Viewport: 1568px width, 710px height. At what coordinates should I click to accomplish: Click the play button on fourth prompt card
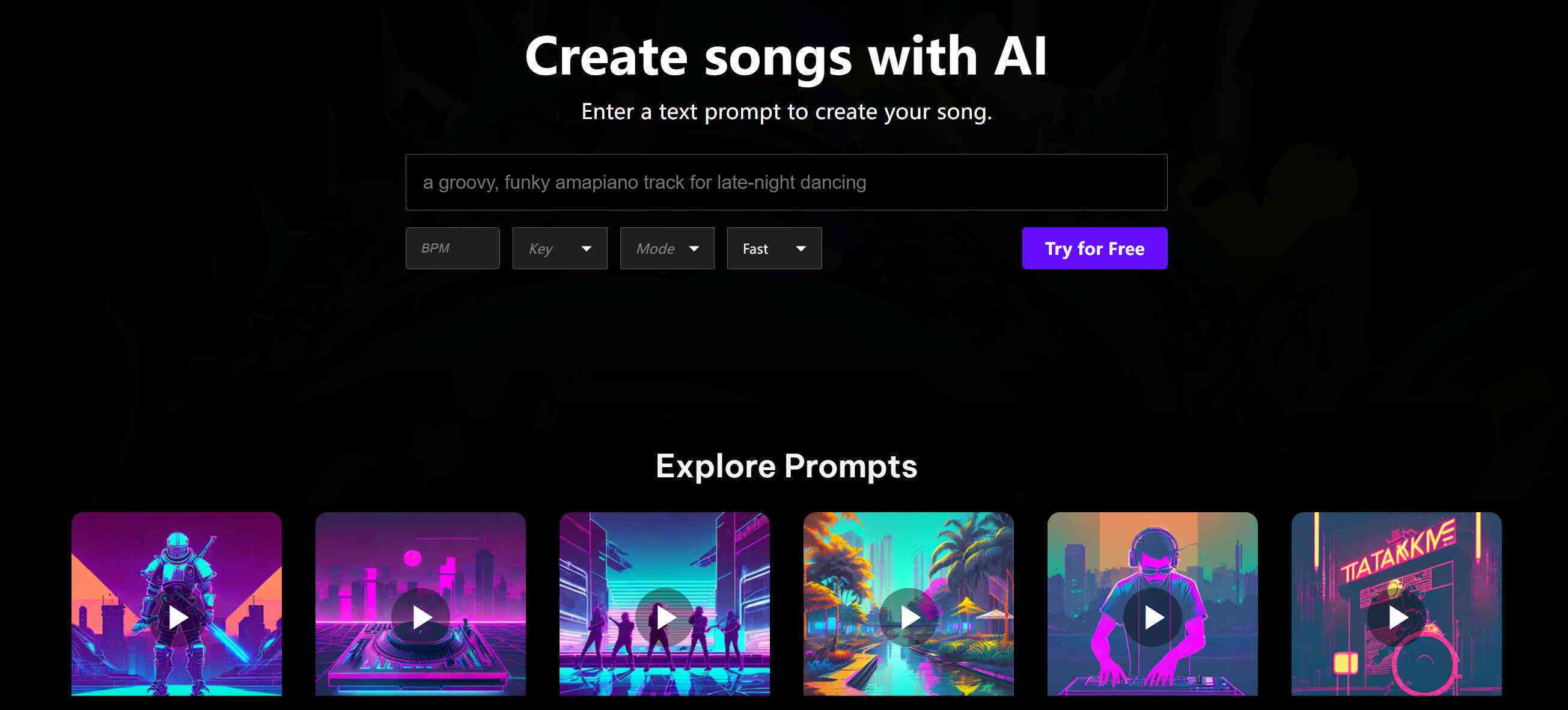click(x=908, y=617)
